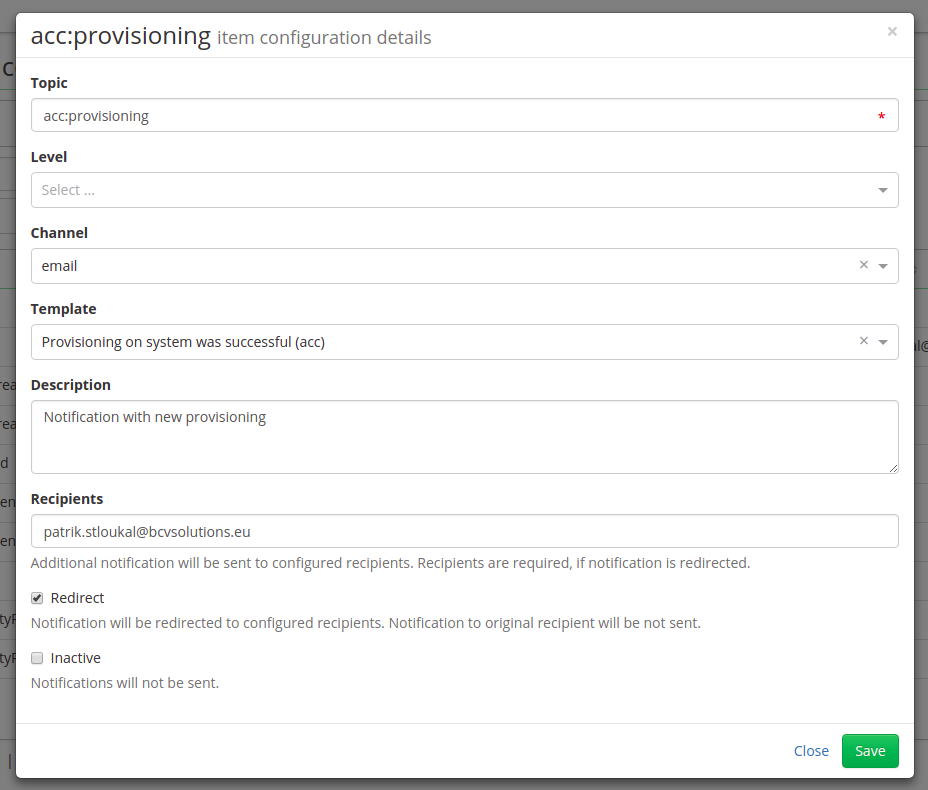Expand the Channel dropdown arrow
Screen dimensions: 928x790
882,266
